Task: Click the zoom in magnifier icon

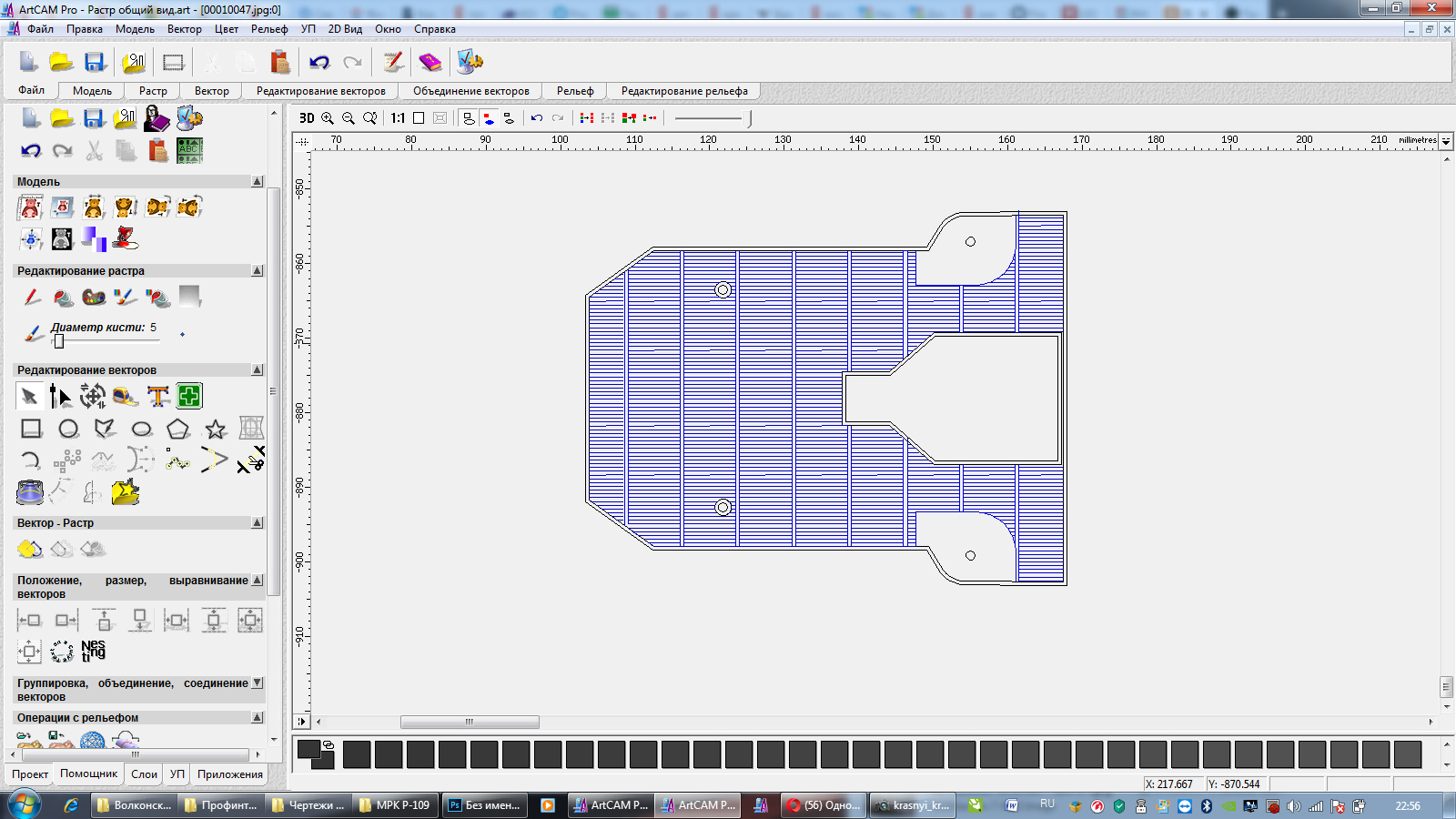Action: click(328, 118)
